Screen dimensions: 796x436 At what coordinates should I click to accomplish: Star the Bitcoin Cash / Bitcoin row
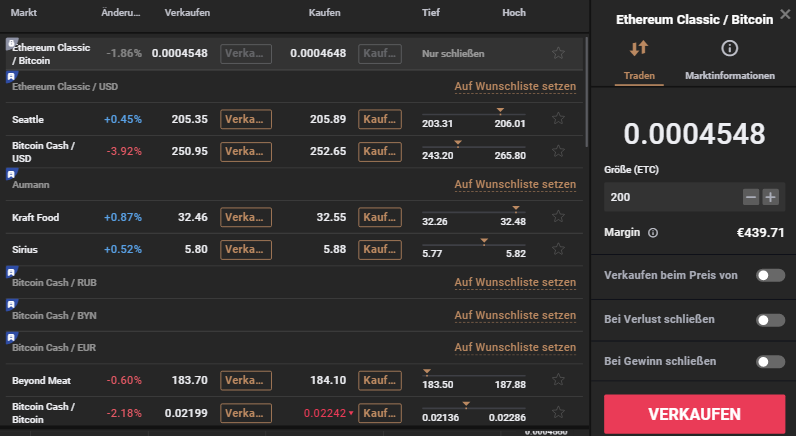coord(558,413)
